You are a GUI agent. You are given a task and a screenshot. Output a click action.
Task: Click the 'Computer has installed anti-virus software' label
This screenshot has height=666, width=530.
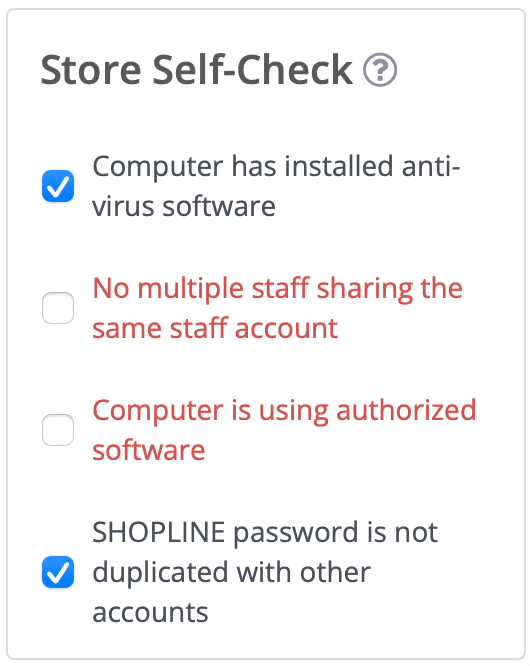tap(276, 186)
